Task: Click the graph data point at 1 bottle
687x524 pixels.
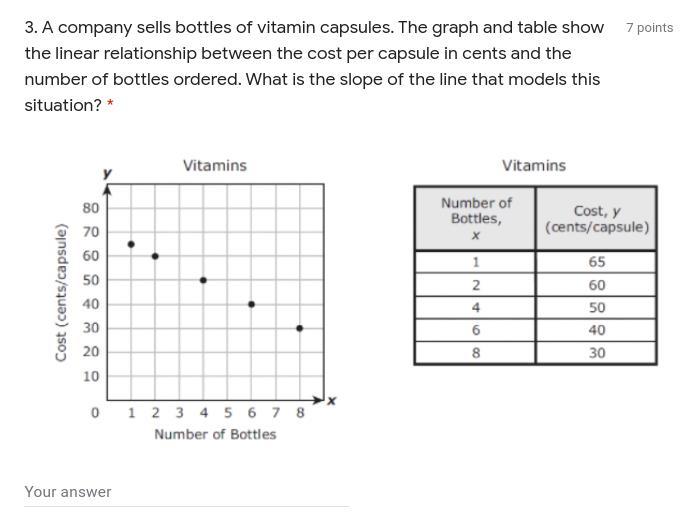Action: coord(131,244)
